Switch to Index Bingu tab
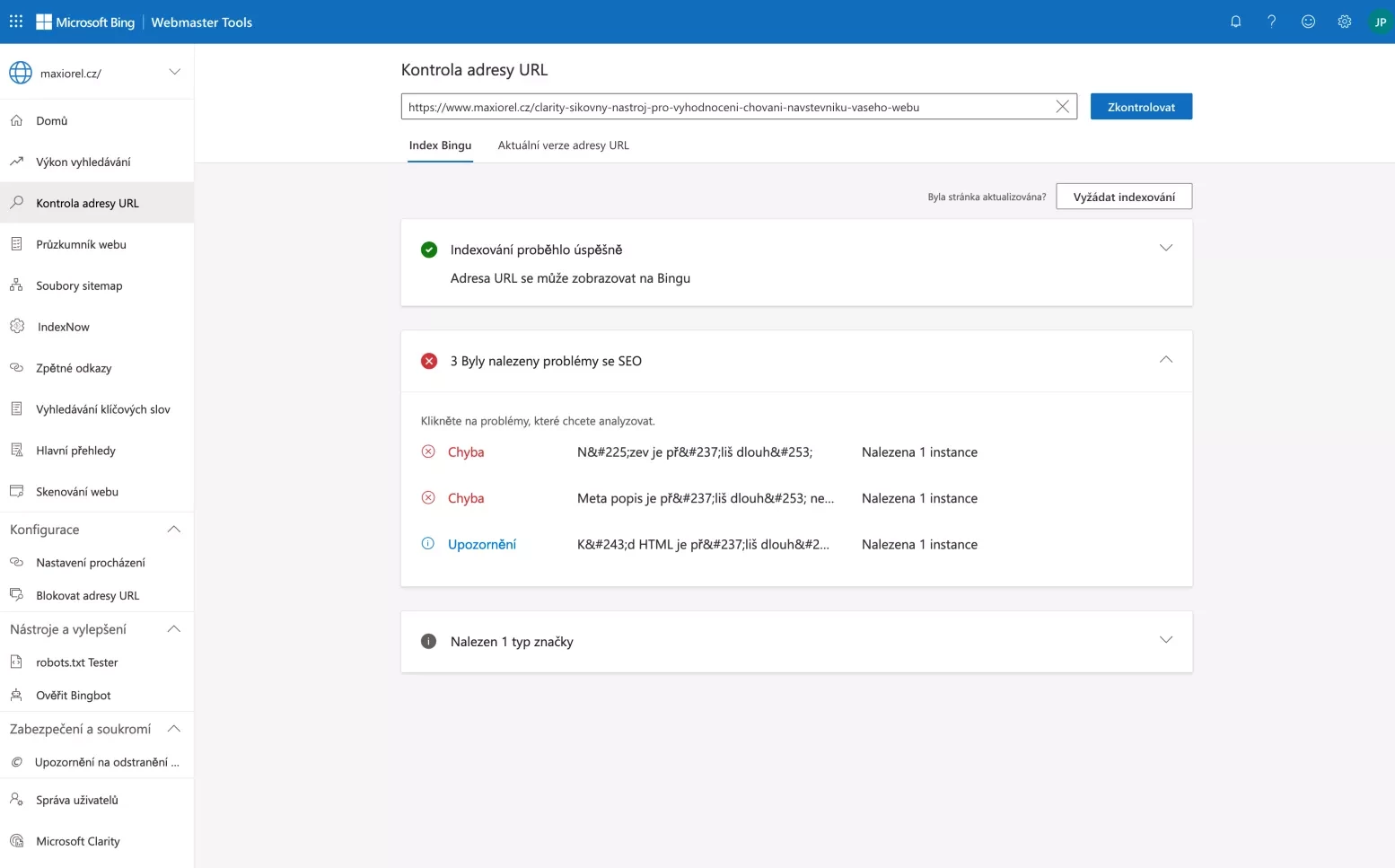Viewport: 1395px width, 868px height. 440,145
